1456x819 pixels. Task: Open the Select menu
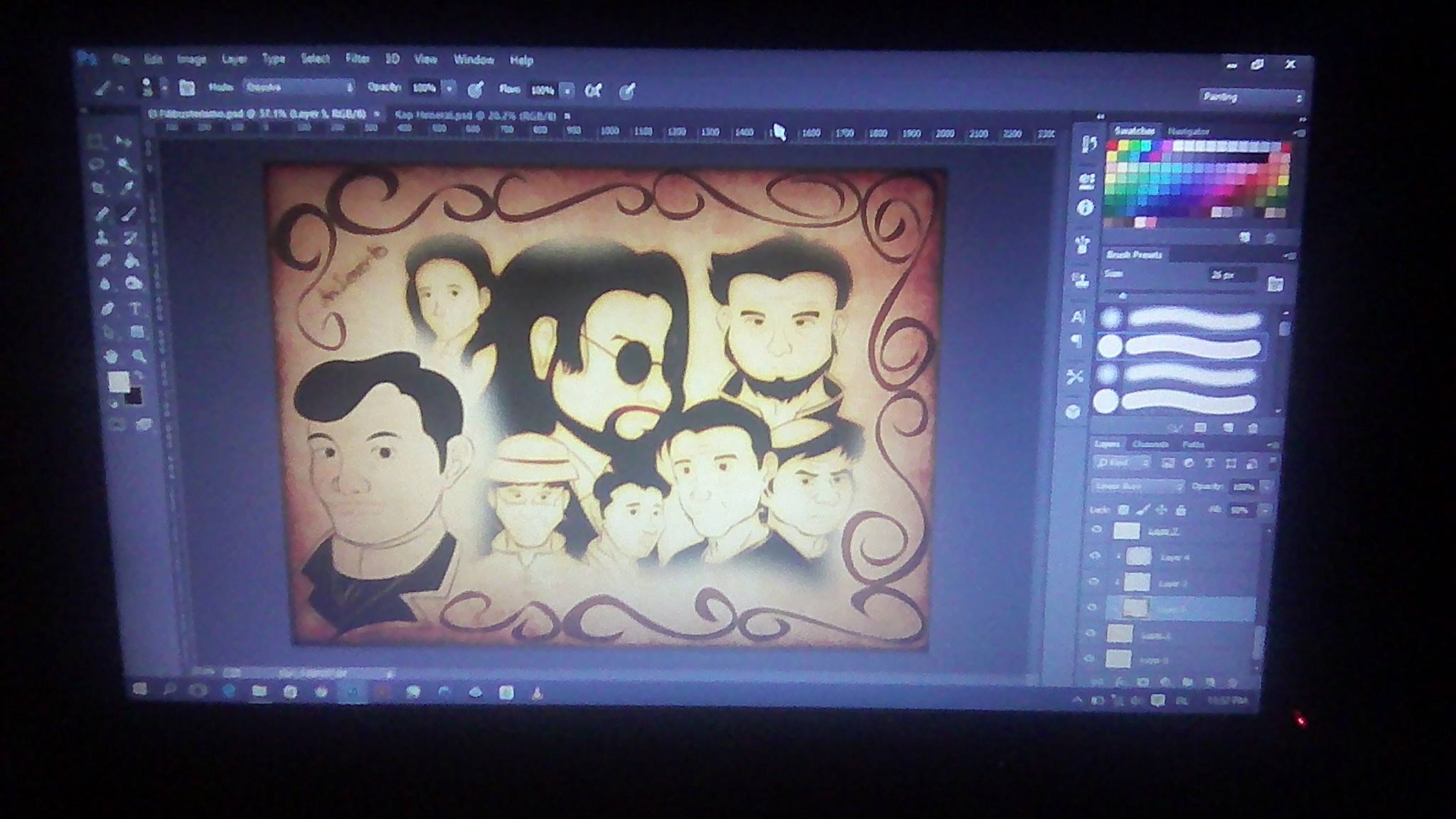tap(315, 59)
